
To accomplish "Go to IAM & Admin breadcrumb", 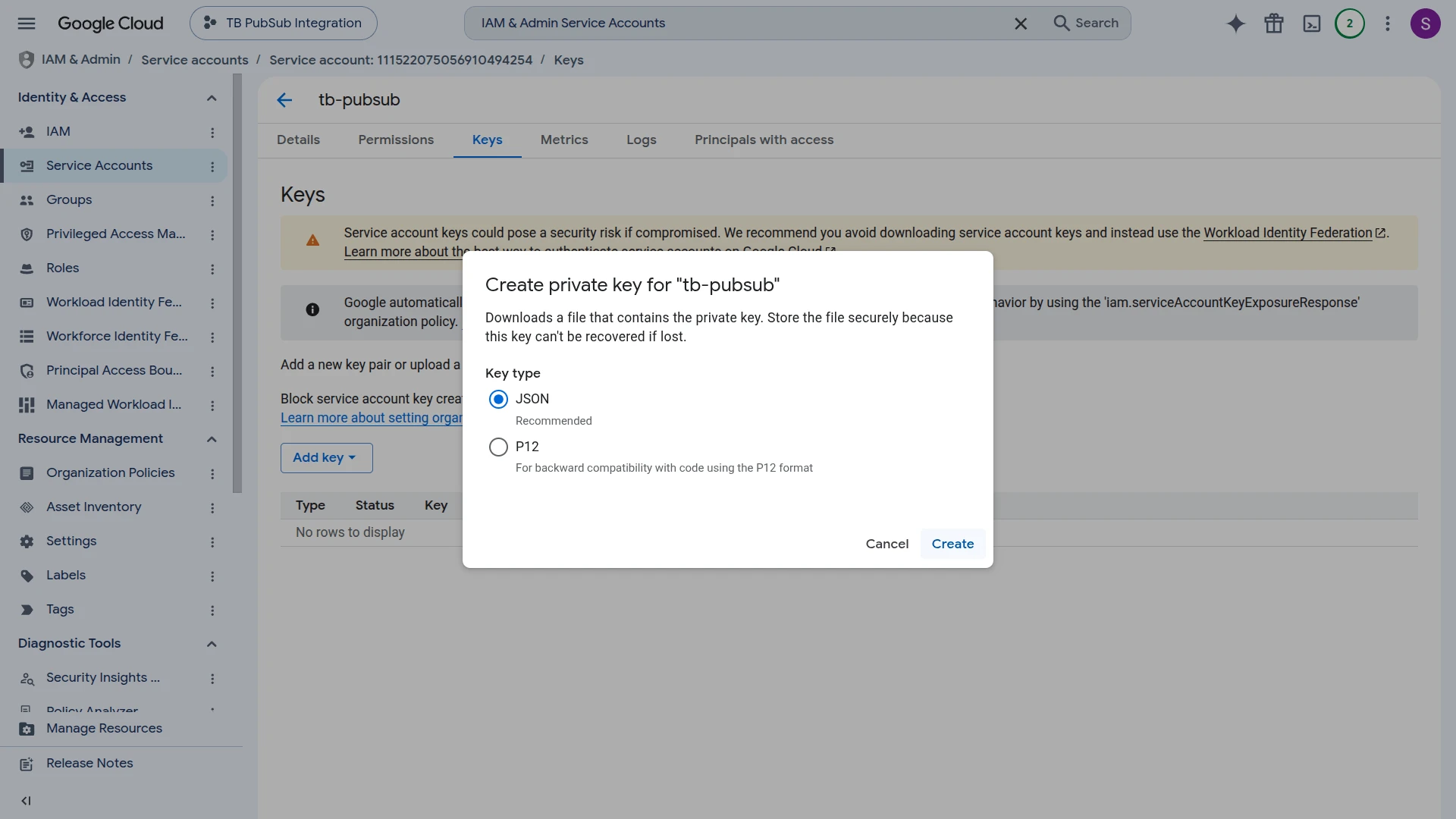I will pyautogui.click(x=81, y=60).
